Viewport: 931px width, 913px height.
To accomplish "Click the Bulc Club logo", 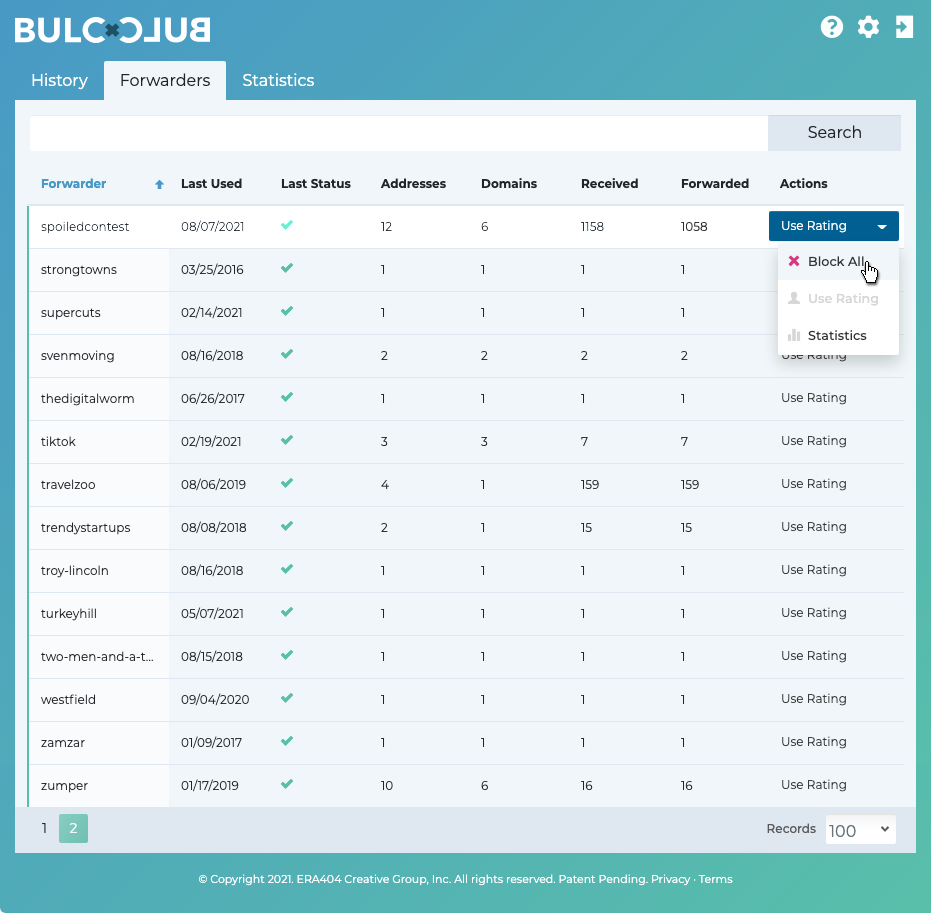I will point(113,30).
